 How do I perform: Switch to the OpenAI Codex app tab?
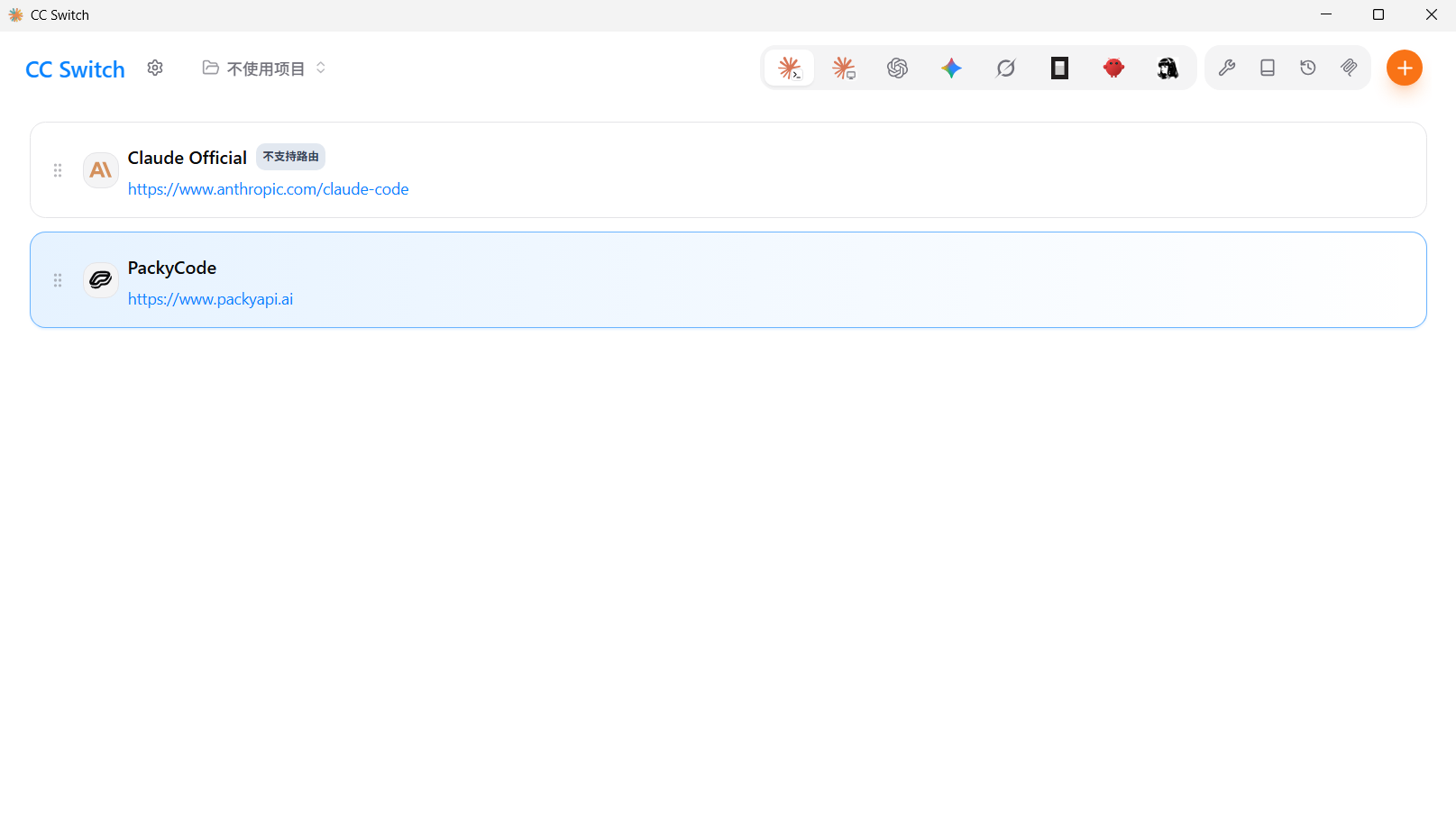click(x=898, y=68)
